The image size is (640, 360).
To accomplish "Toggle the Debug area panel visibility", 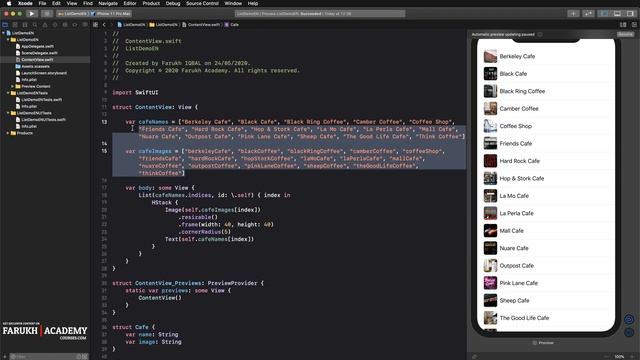I will (x=617, y=13).
